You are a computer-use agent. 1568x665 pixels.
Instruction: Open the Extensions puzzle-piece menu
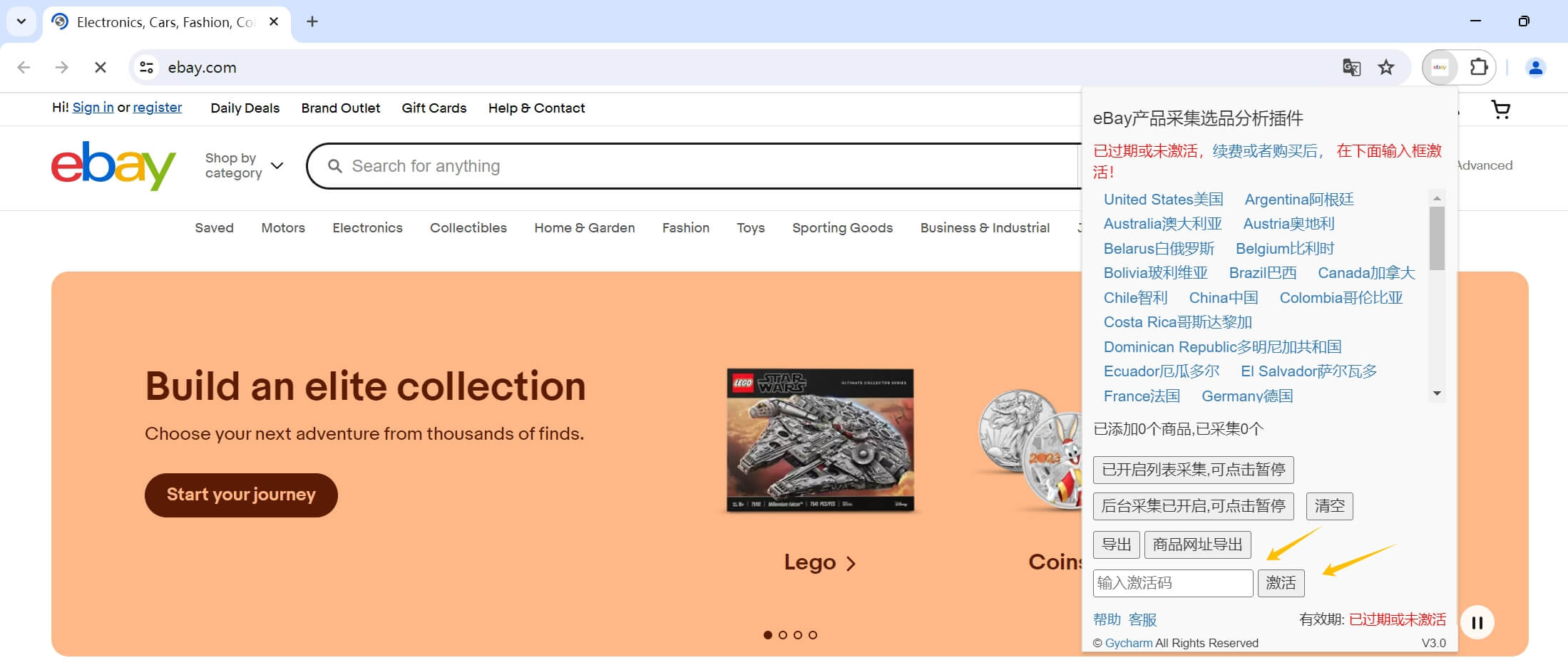pos(1479,67)
